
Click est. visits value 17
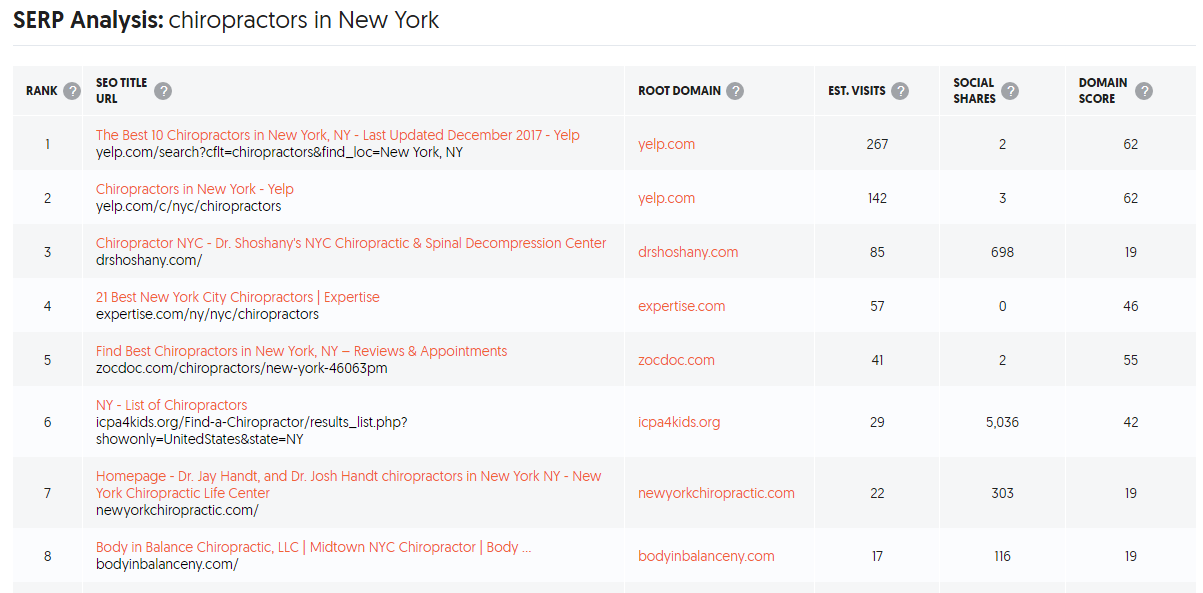877,556
